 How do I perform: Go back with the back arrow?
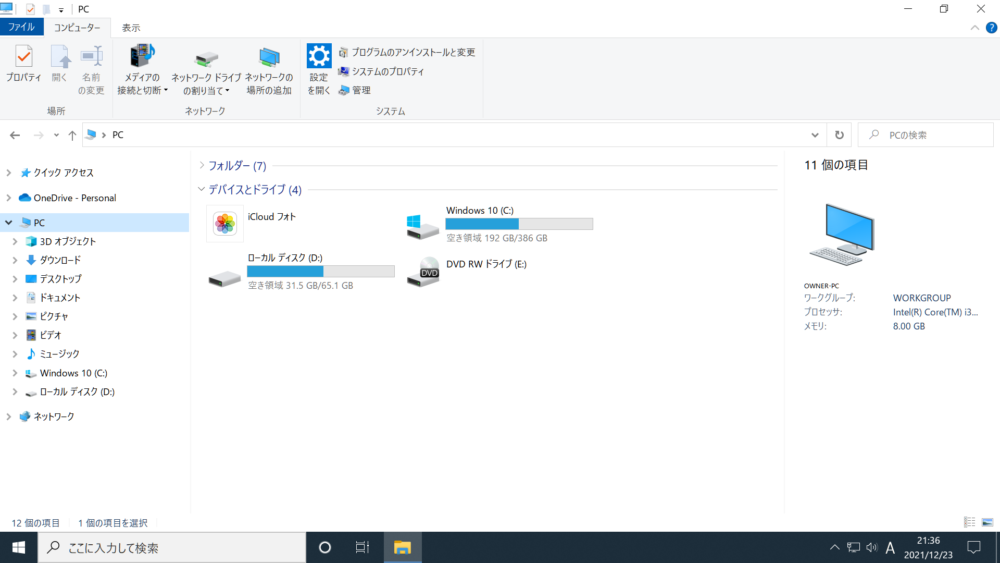pos(15,135)
